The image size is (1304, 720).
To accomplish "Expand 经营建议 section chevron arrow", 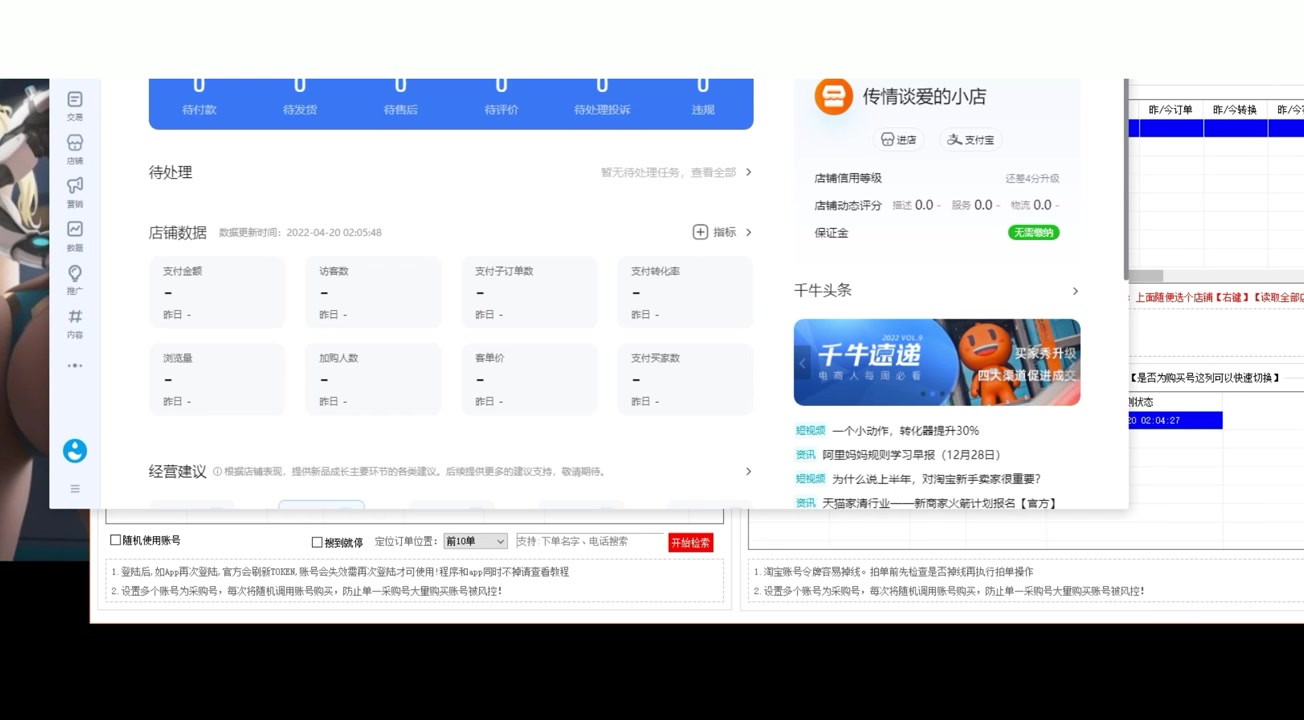I will pos(748,471).
